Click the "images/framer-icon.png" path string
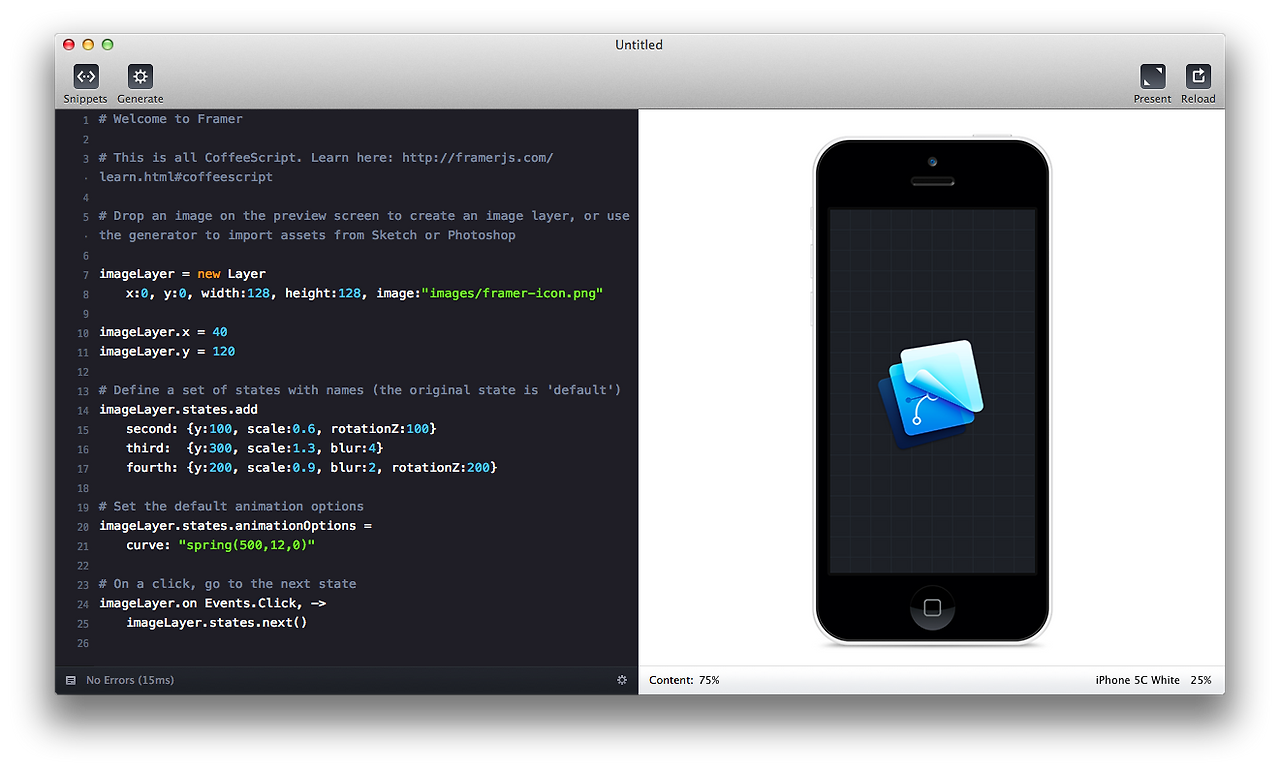The image size is (1280, 771). [512, 293]
